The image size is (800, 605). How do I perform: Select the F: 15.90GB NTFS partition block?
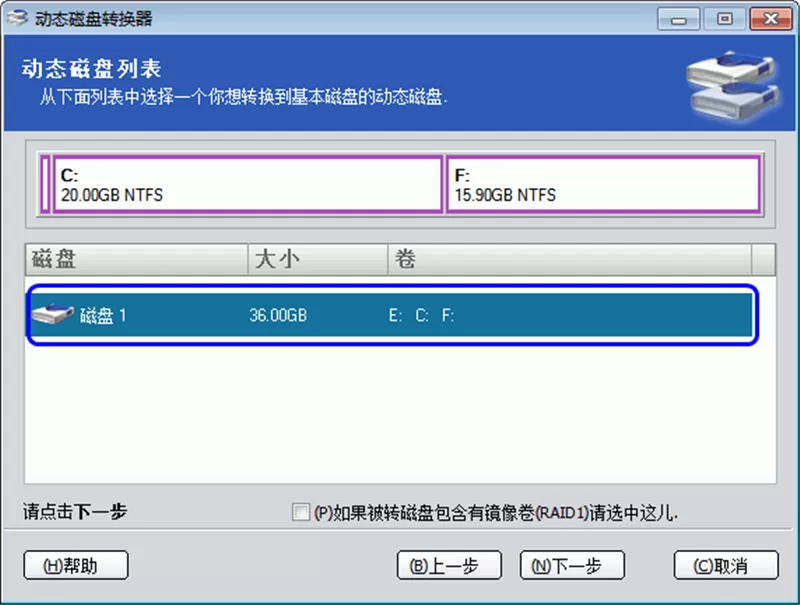click(604, 184)
